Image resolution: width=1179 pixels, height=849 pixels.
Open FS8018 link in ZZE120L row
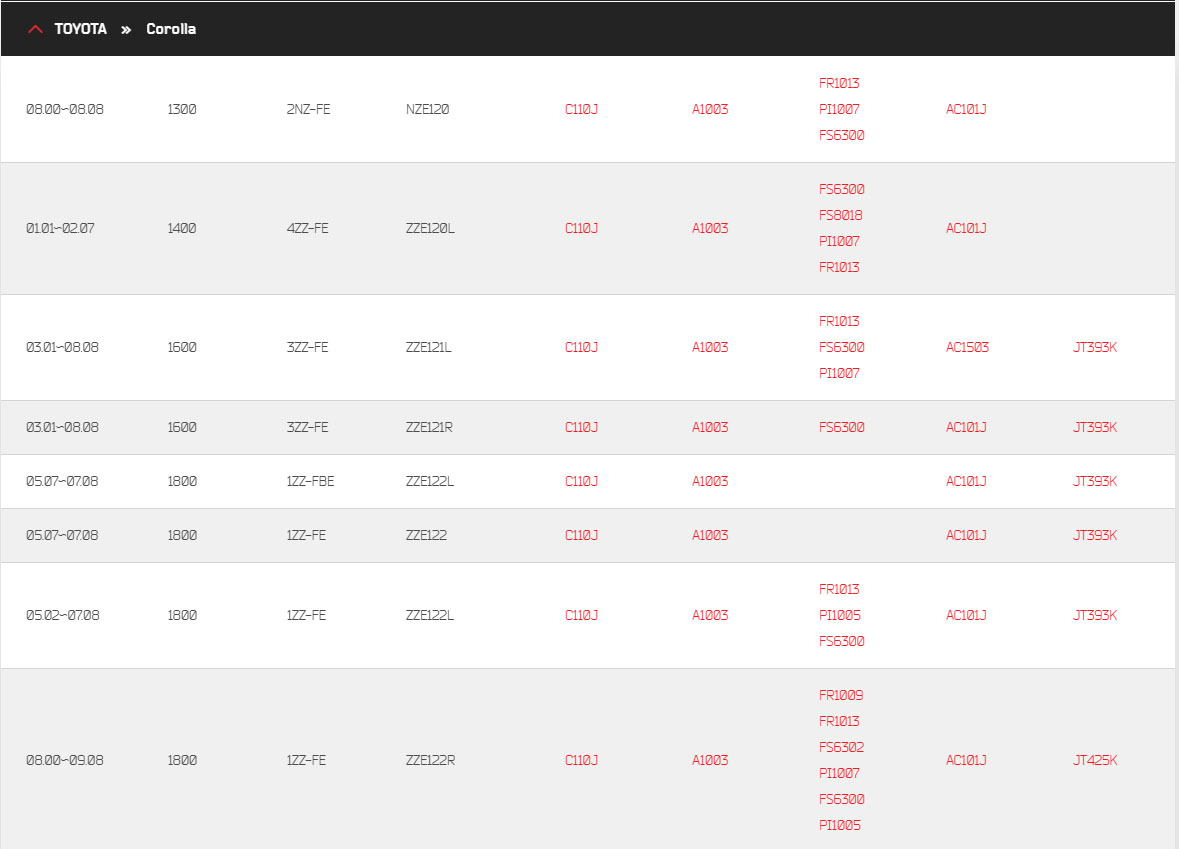pyautogui.click(x=841, y=216)
